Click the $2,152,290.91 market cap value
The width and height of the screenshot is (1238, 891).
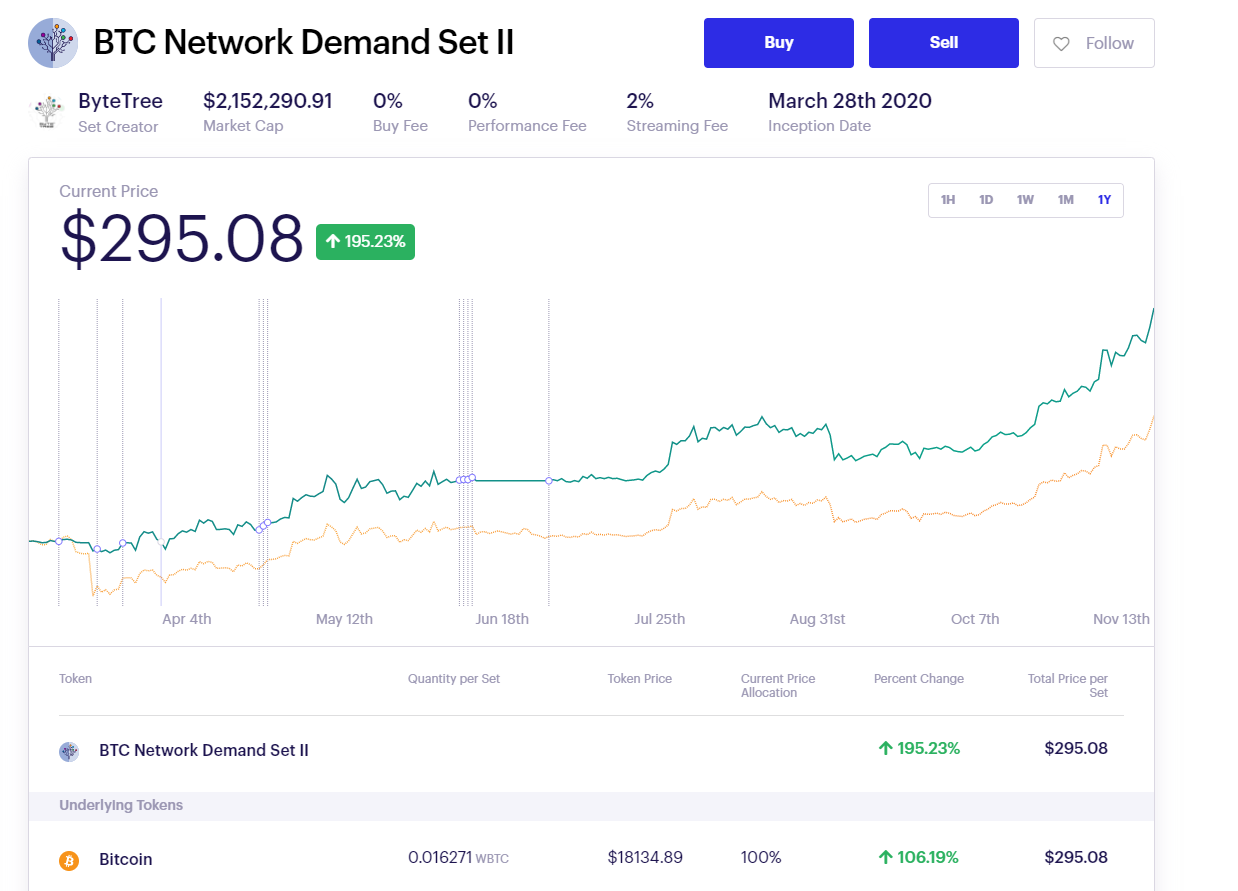268,101
